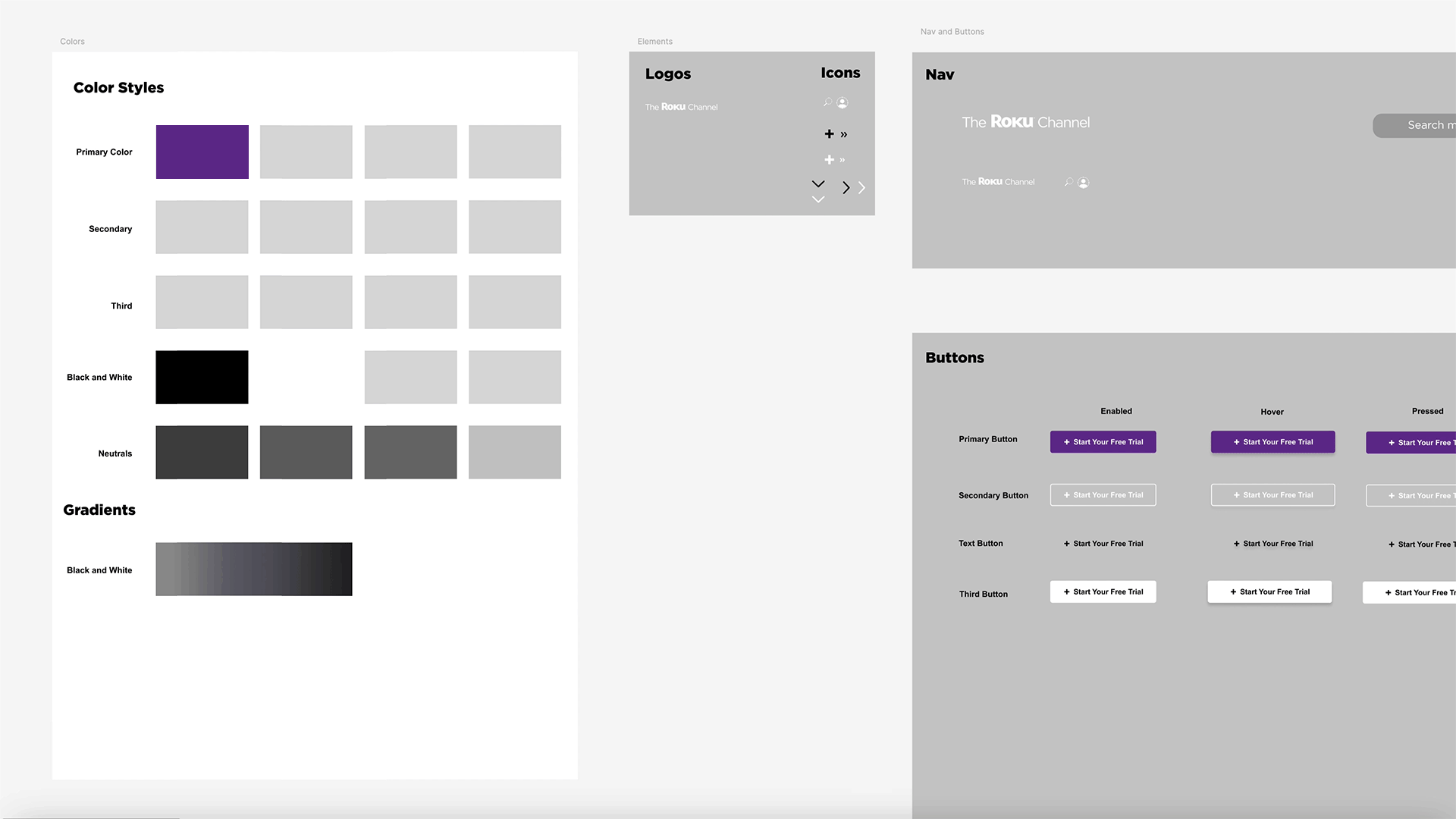Click the search icon in the Nav mockup
1456x819 pixels.
(x=1068, y=182)
